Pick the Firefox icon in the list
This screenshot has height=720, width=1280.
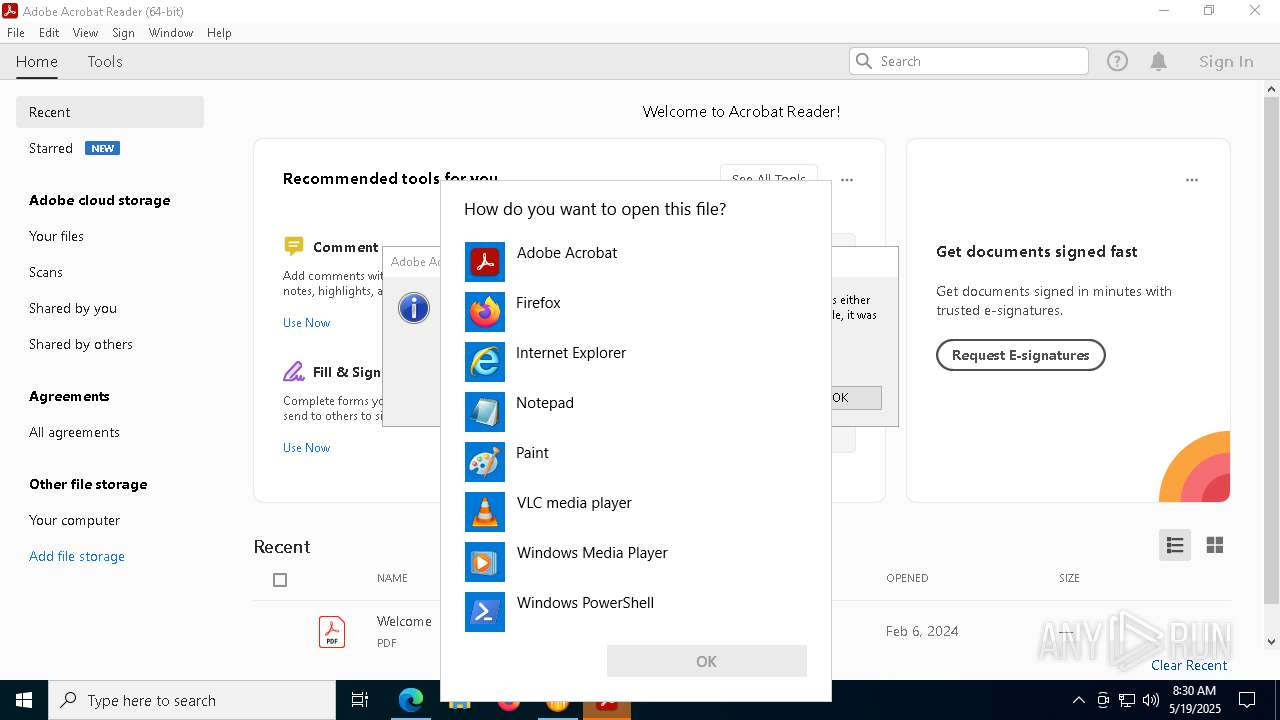point(485,312)
